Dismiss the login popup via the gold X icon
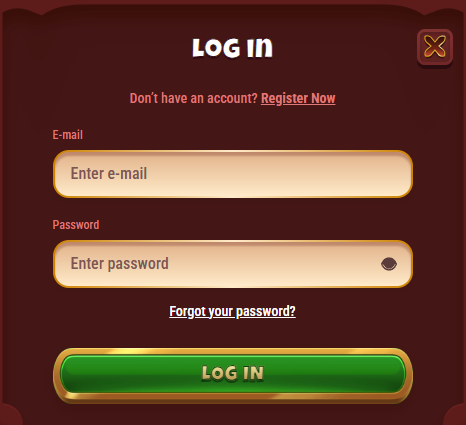This screenshot has width=466, height=425. point(435,46)
